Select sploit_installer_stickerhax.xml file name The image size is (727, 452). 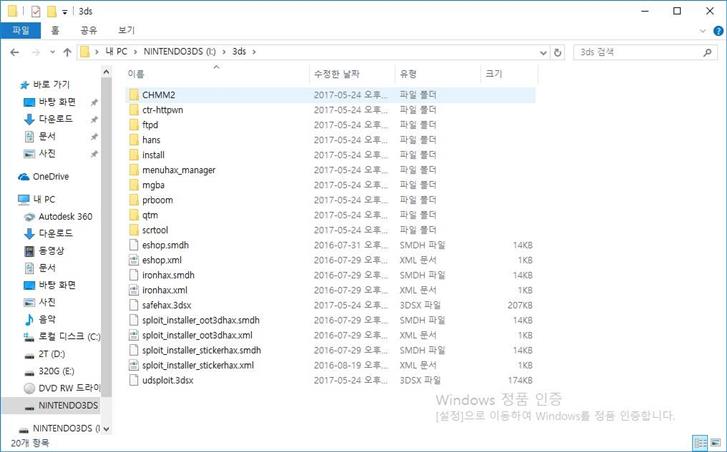[x=198, y=365]
